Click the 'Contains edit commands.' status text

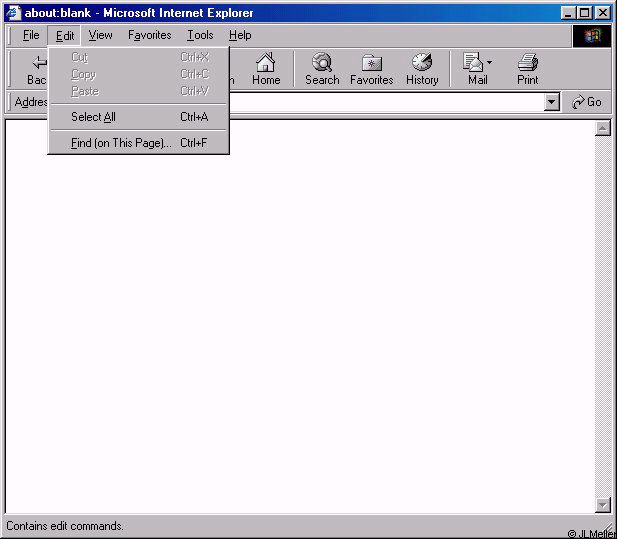[65, 526]
